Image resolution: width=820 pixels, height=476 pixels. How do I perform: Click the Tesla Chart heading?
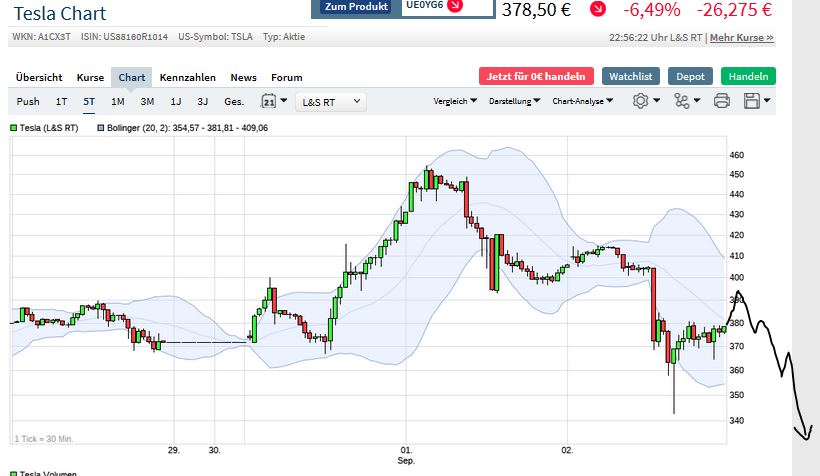60,14
